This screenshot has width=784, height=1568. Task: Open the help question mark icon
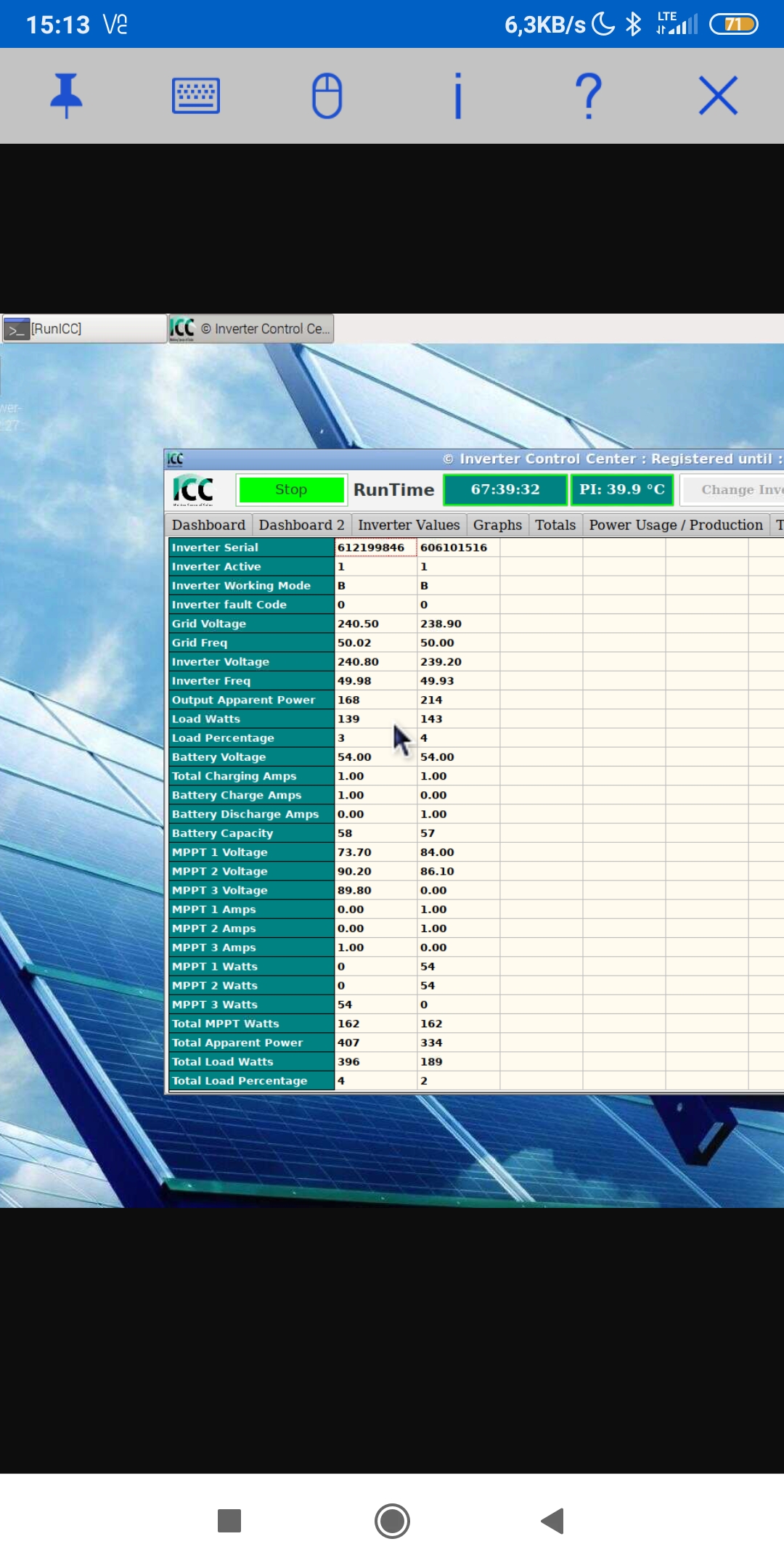(588, 96)
